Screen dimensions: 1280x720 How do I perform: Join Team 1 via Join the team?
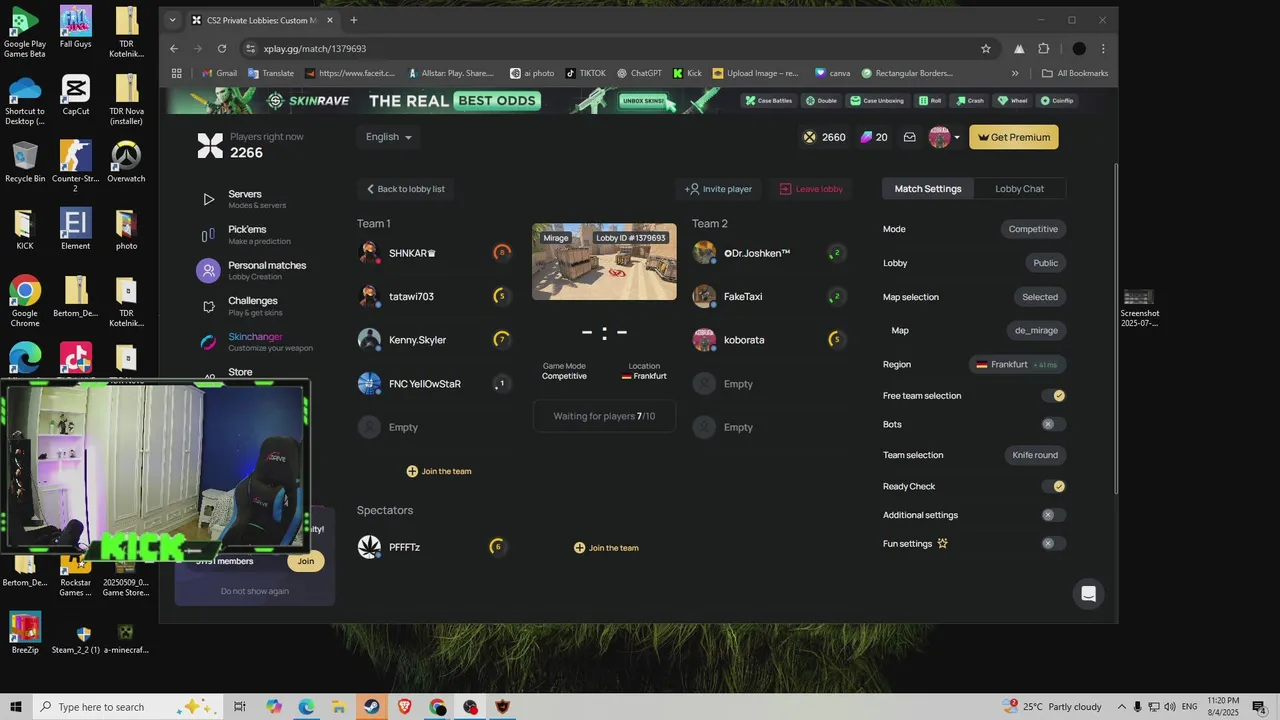tap(439, 471)
